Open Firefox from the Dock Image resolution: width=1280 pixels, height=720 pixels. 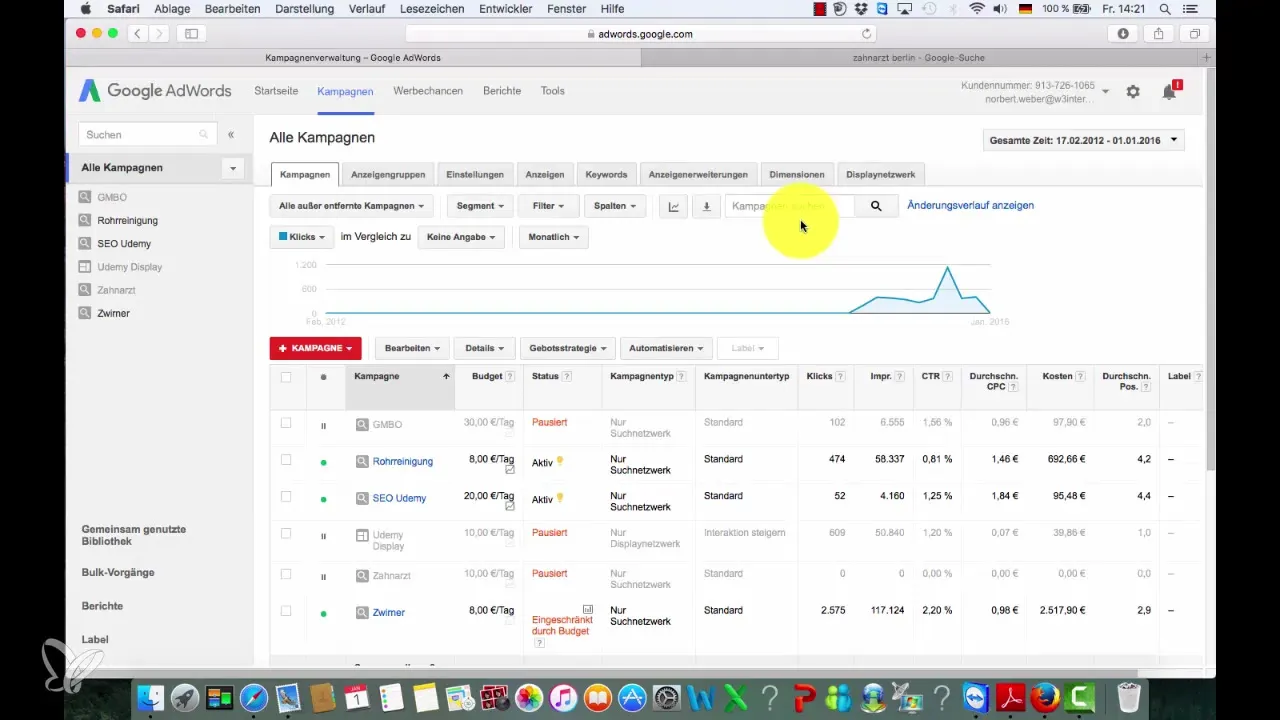click(x=1045, y=697)
